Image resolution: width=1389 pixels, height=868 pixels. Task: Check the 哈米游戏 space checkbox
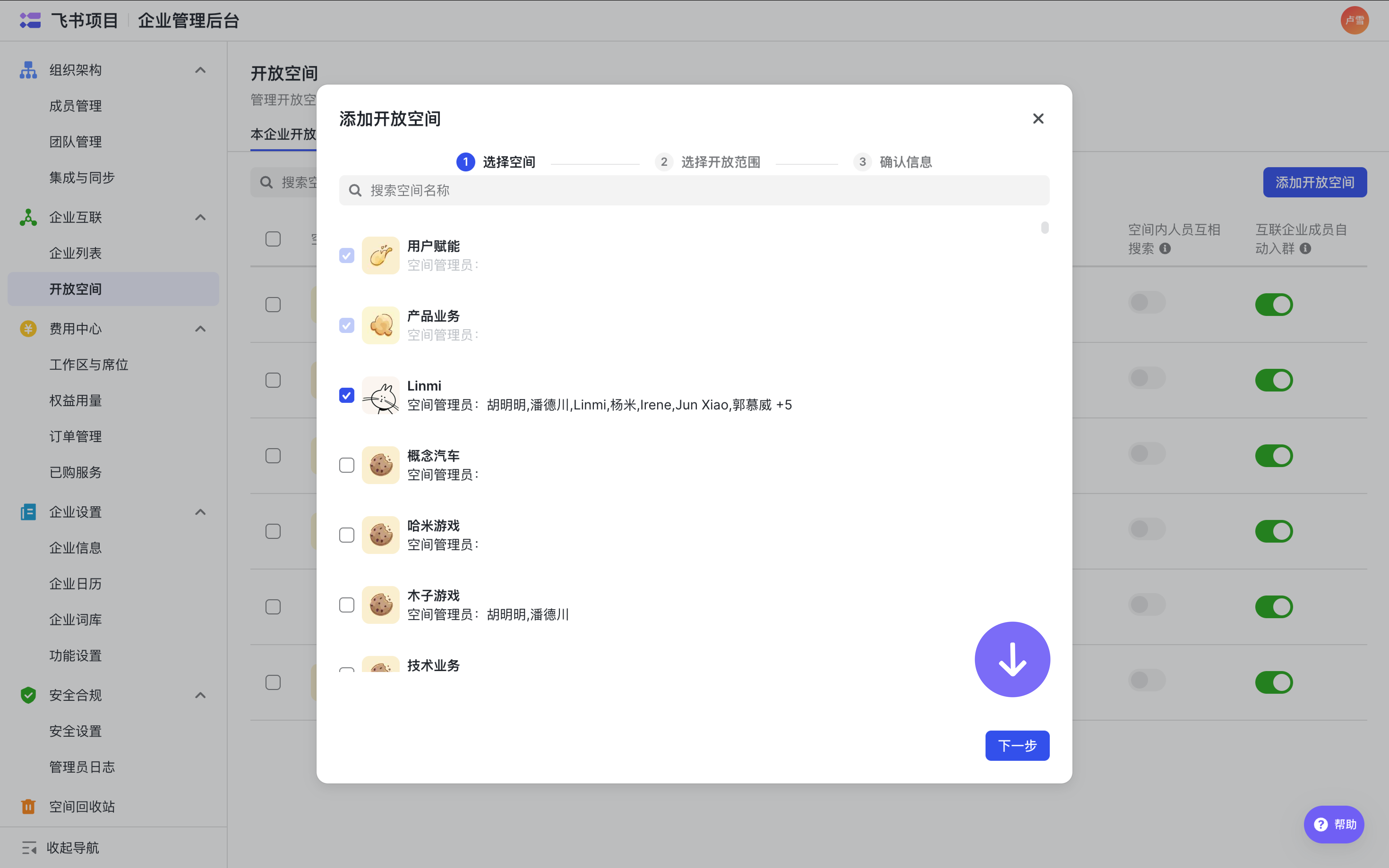[x=346, y=535]
